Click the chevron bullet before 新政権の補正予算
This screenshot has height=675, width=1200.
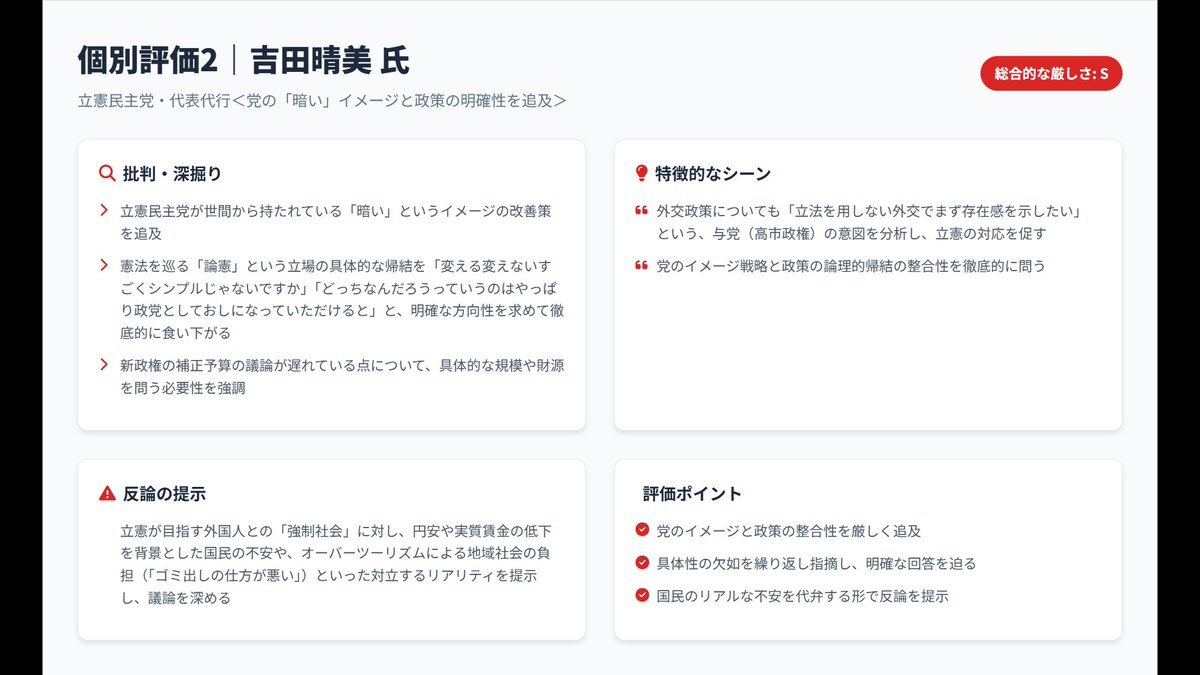[x=104, y=364]
